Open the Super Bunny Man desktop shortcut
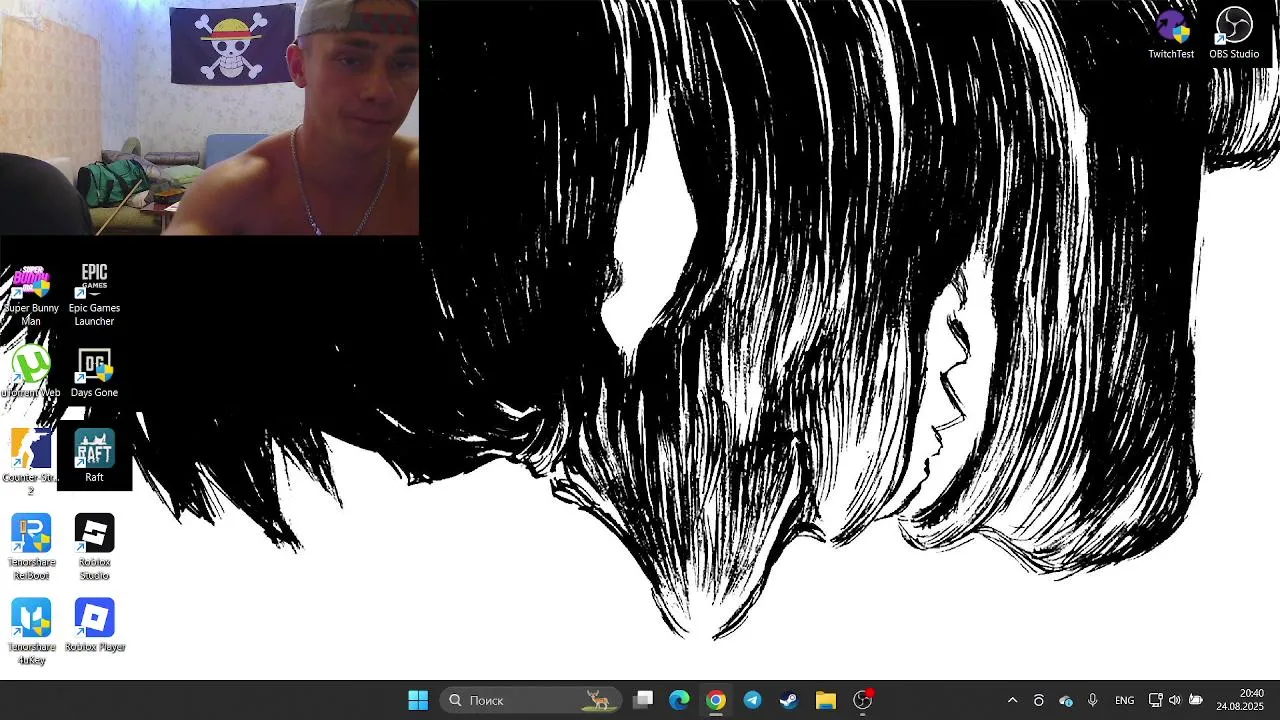 coord(31,295)
